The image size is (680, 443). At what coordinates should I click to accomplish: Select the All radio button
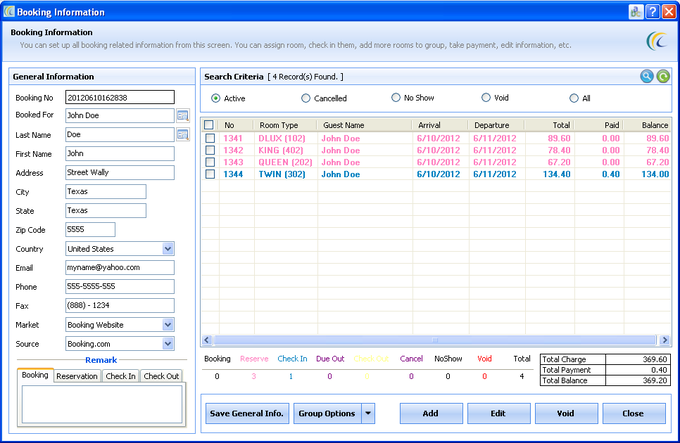pyautogui.click(x=574, y=98)
